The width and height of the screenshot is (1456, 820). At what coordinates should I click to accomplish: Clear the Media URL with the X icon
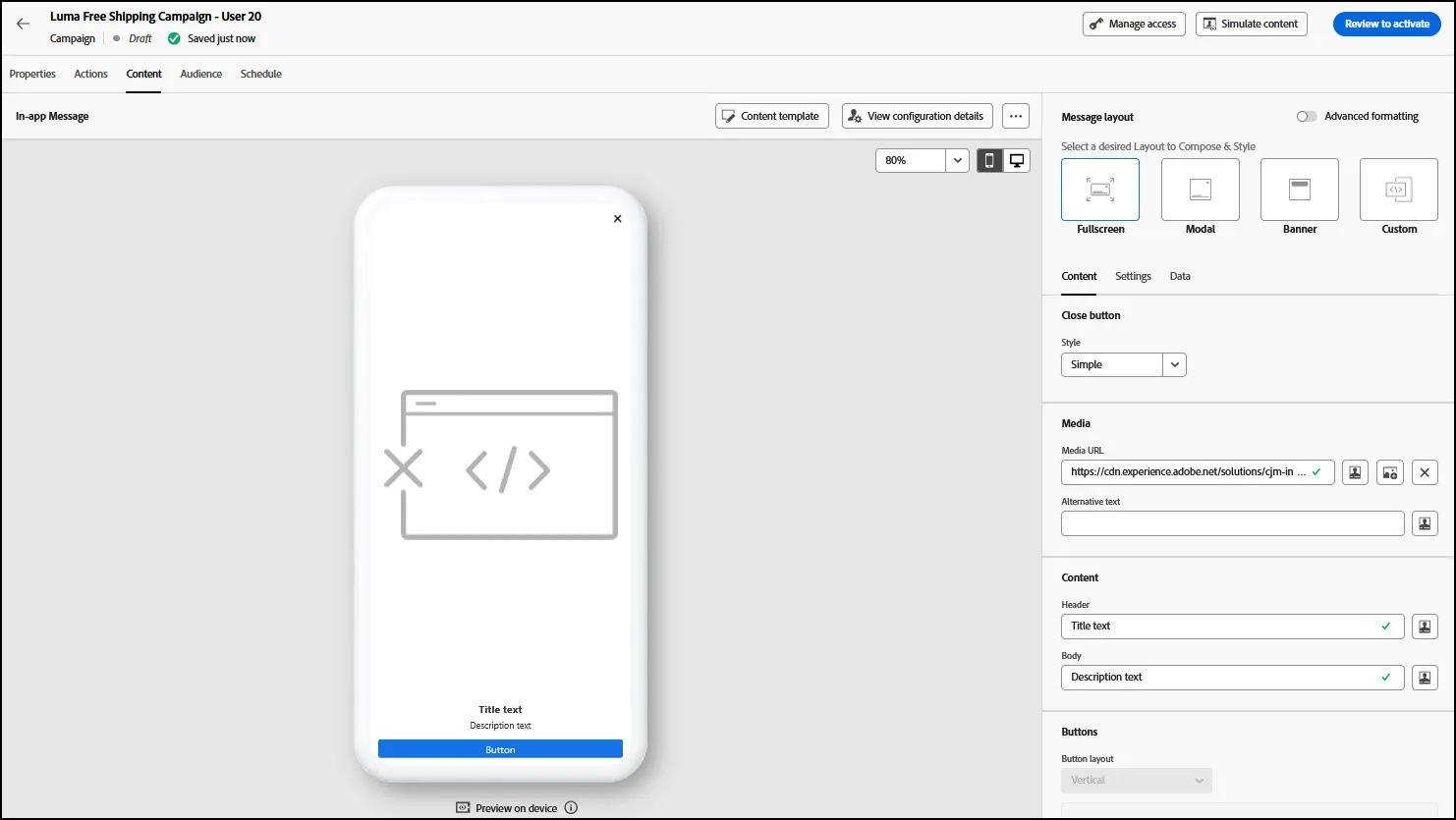pos(1426,472)
